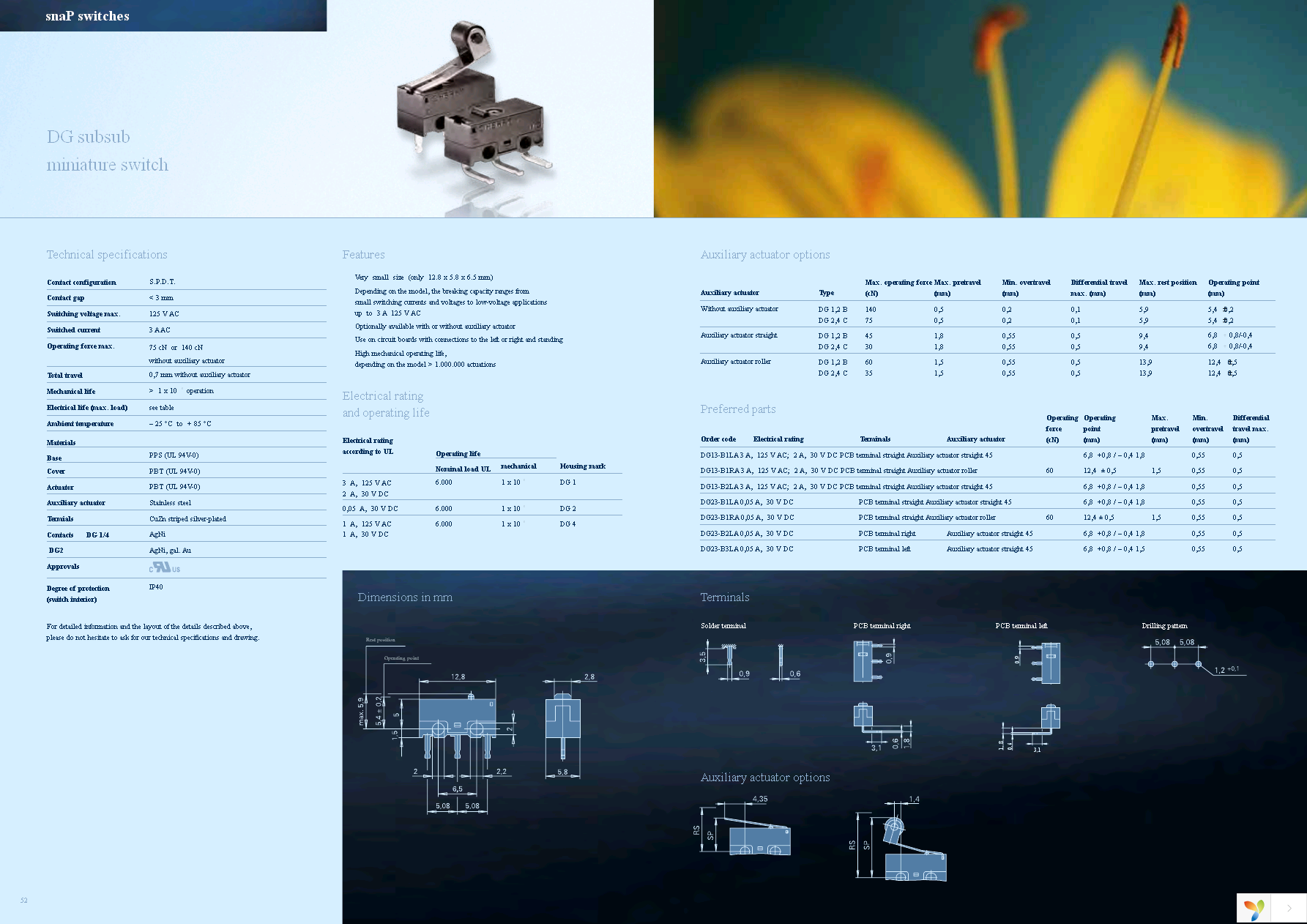Click the 'Drilling pattern' label

tap(1165, 626)
